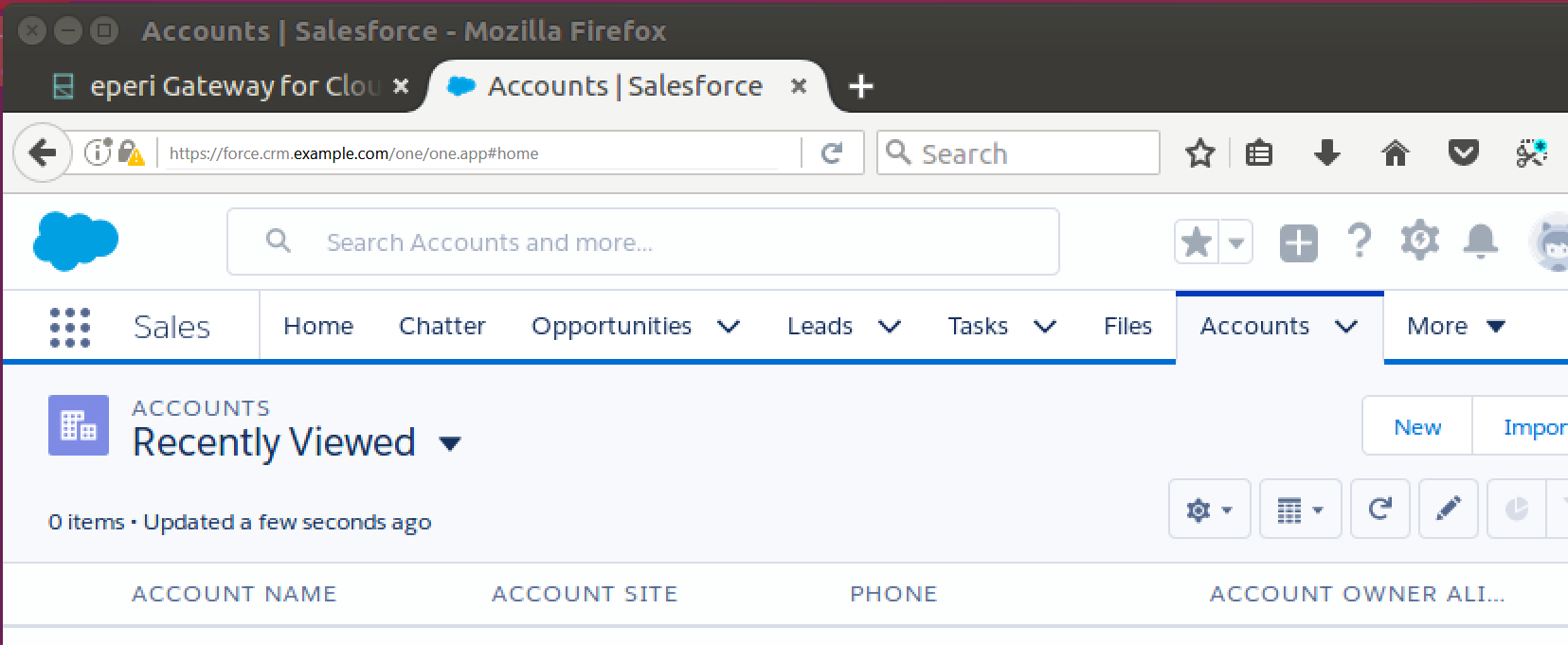Click the Salesforce cloud logo
This screenshot has height=645, width=1568.
coord(76,241)
